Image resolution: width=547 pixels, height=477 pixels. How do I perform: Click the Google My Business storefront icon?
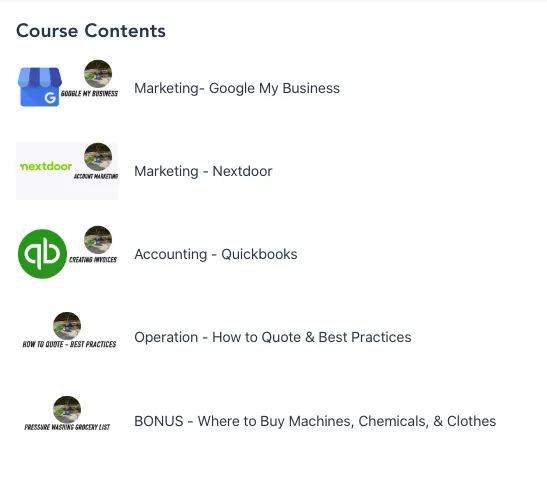(40, 87)
